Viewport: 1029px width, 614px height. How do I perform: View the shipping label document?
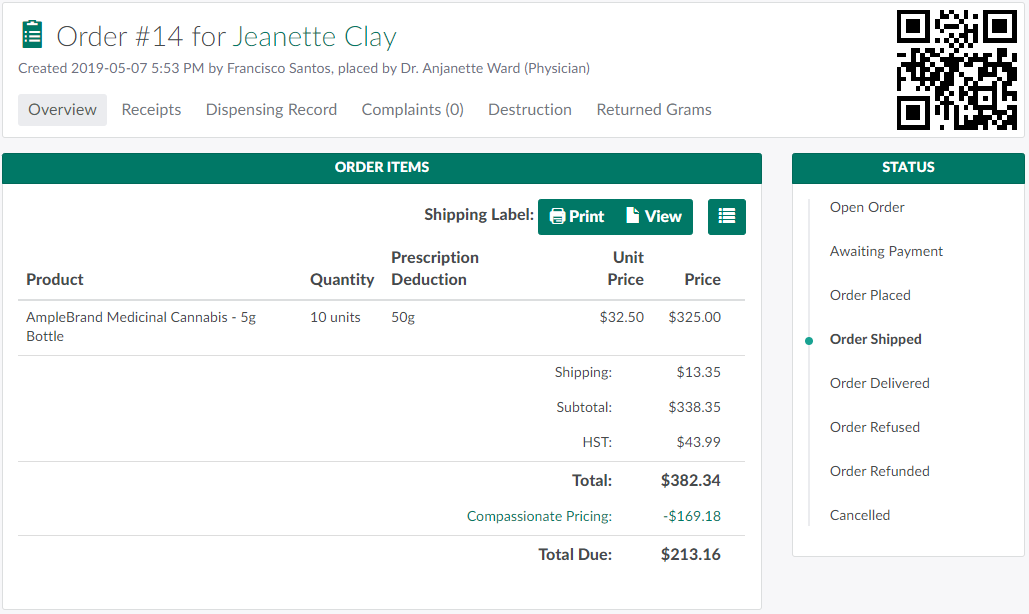[653, 216]
